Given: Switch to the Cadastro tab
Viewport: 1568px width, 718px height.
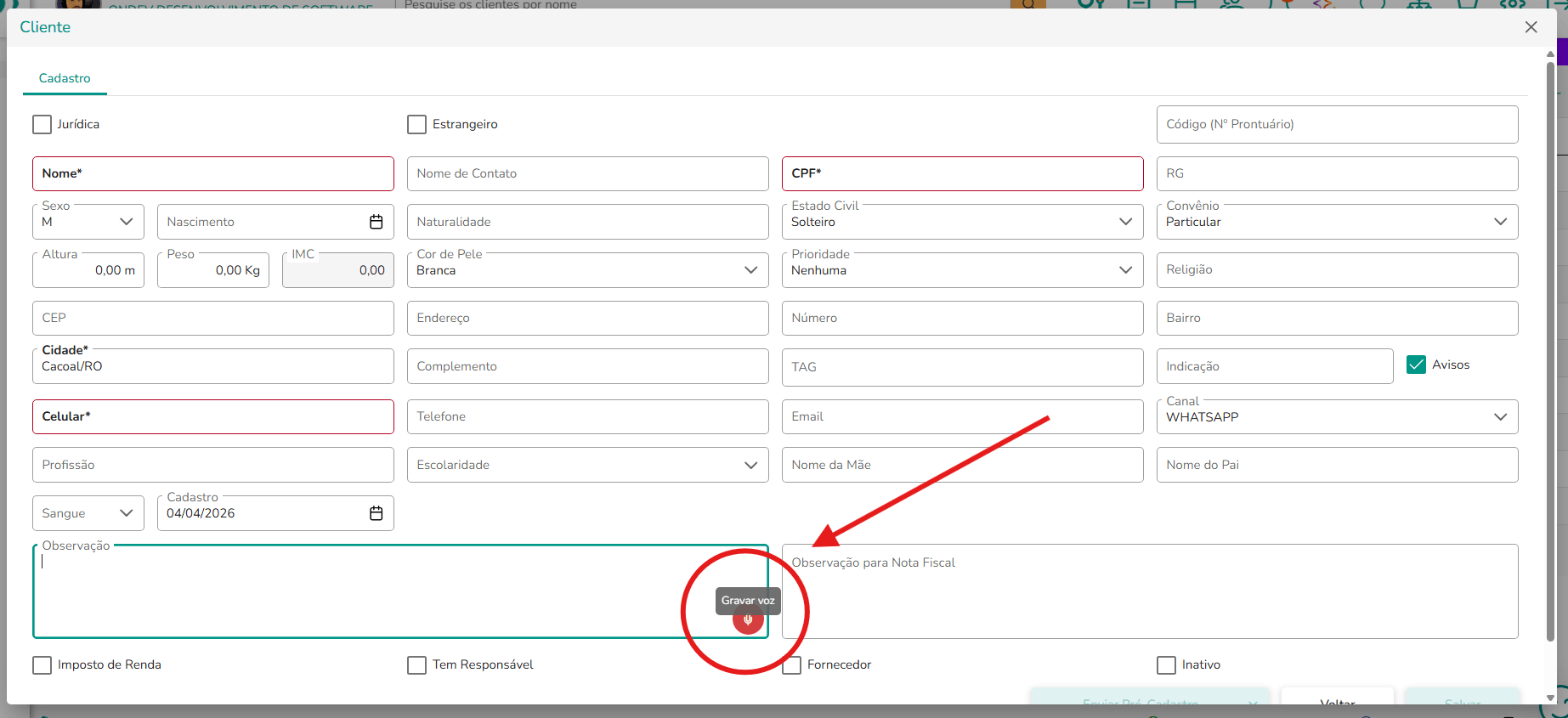Looking at the screenshot, I should (x=65, y=78).
